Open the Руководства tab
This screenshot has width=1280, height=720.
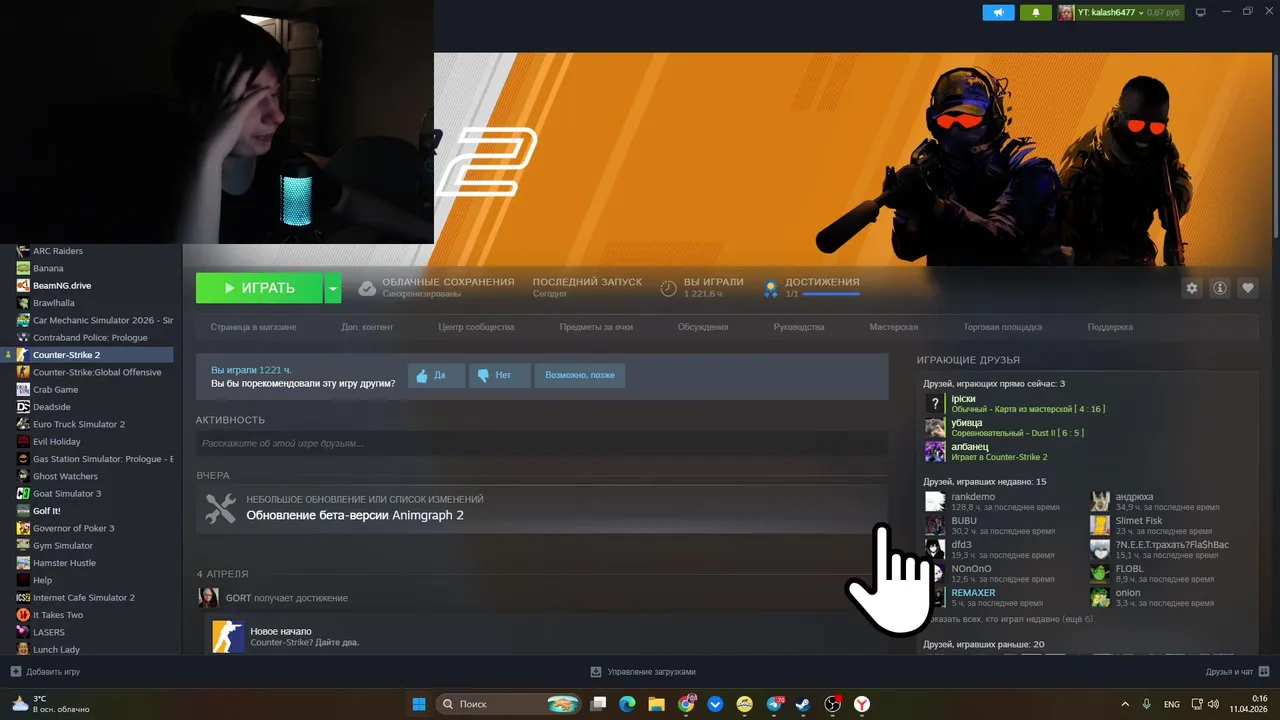click(x=799, y=327)
